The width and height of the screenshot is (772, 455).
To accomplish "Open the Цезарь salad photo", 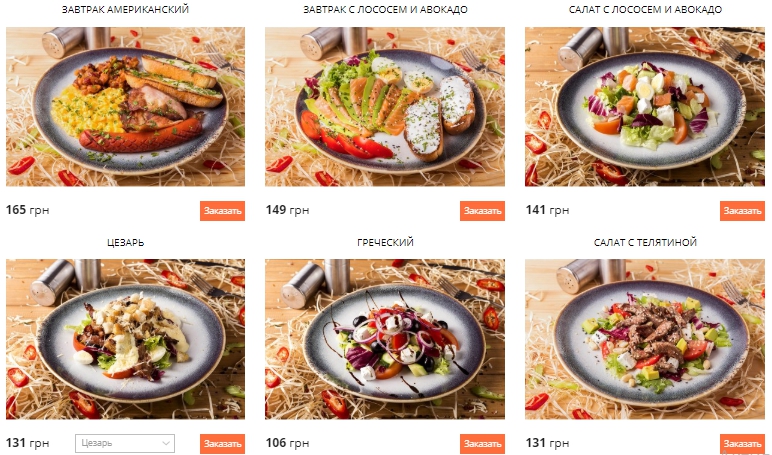I will pyautogui.click(x=125, y=339).
